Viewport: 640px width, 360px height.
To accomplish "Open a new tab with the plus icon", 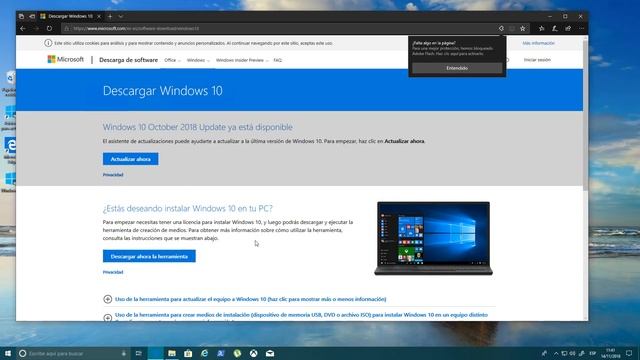I will pos(110,16).
